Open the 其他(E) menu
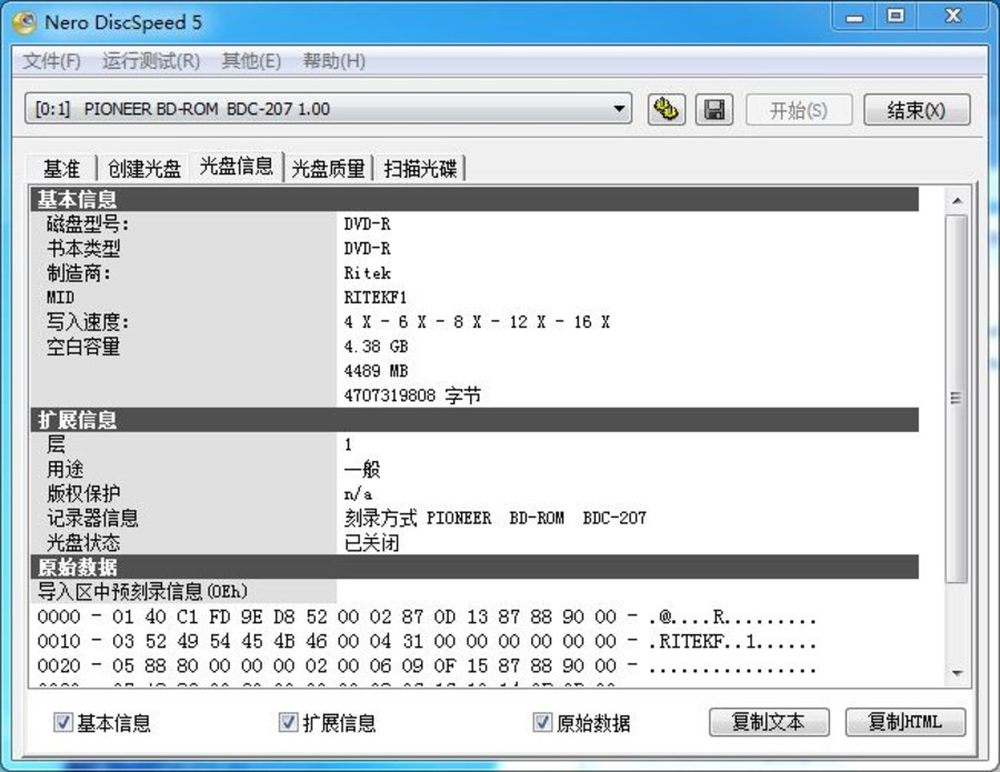1000x772 pixels. (251, 61)
